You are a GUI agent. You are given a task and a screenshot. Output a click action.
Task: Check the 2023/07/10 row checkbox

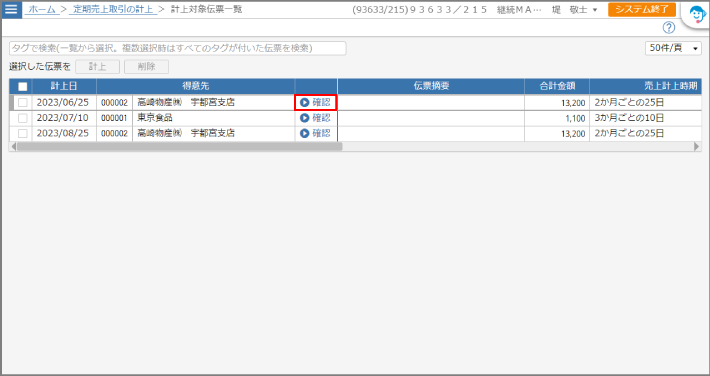[x=23, y=118]
